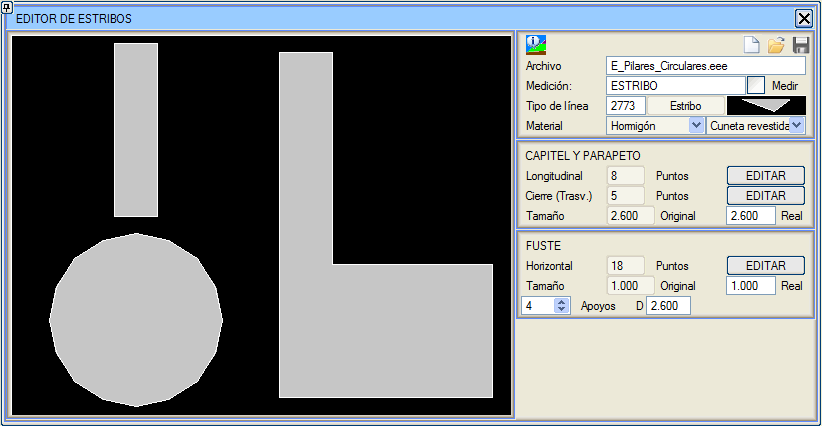The height and width of the screenshot is (426, 822).
Task: Click the D diameter field 2.600
Action: 668,305
